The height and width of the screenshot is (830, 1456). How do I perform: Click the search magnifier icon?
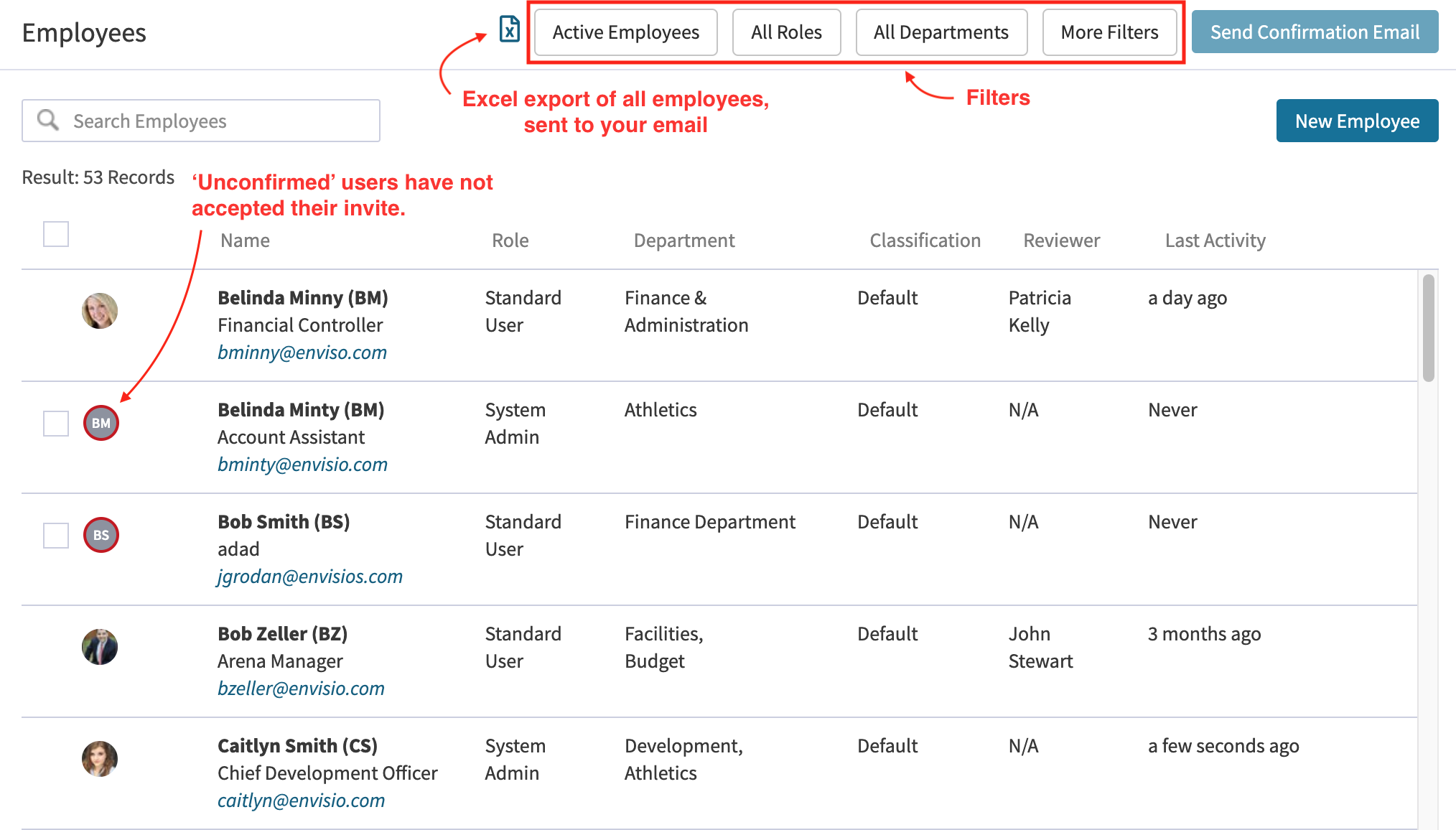(x=47, y=120)
